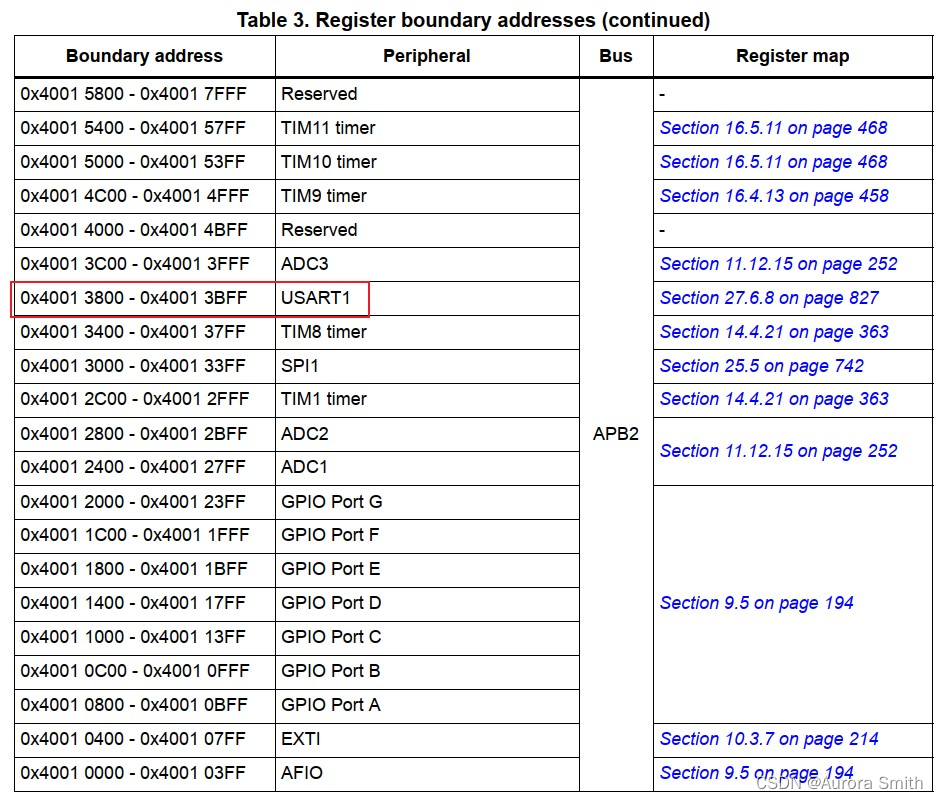
Task: Open the TIM1 timer row's Section 14.4.21 link
Action: [x=774, y=399]
